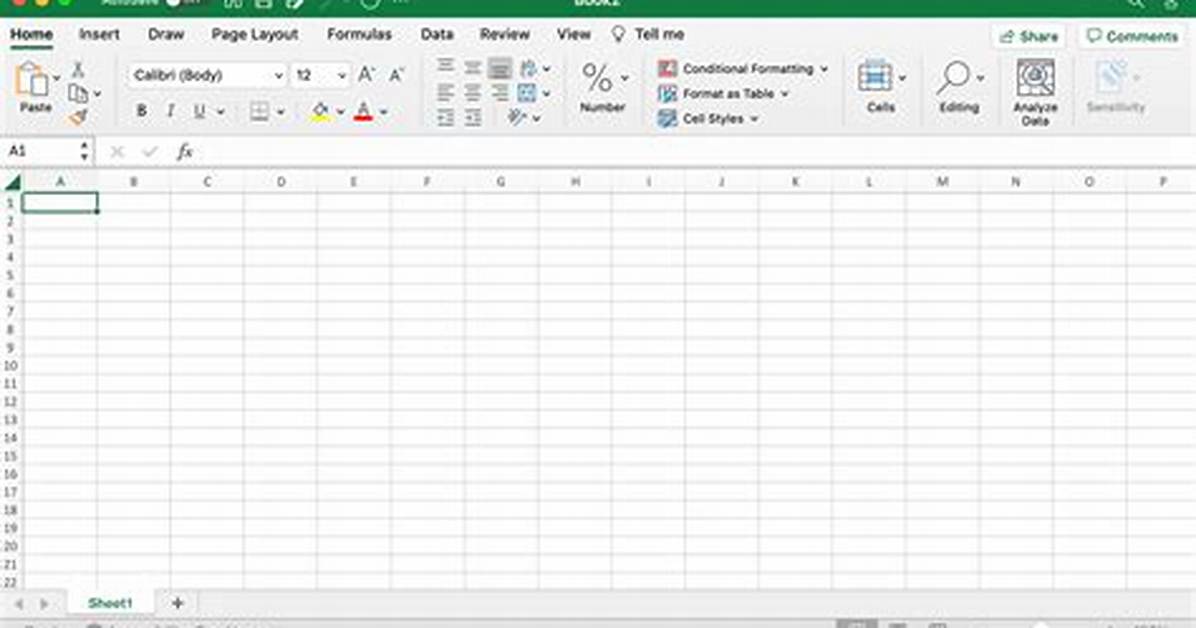The image size is (1196, 628).
Task: Open Conditional Formatting menu
Action: pyautogui.click(x=743, y=69)
